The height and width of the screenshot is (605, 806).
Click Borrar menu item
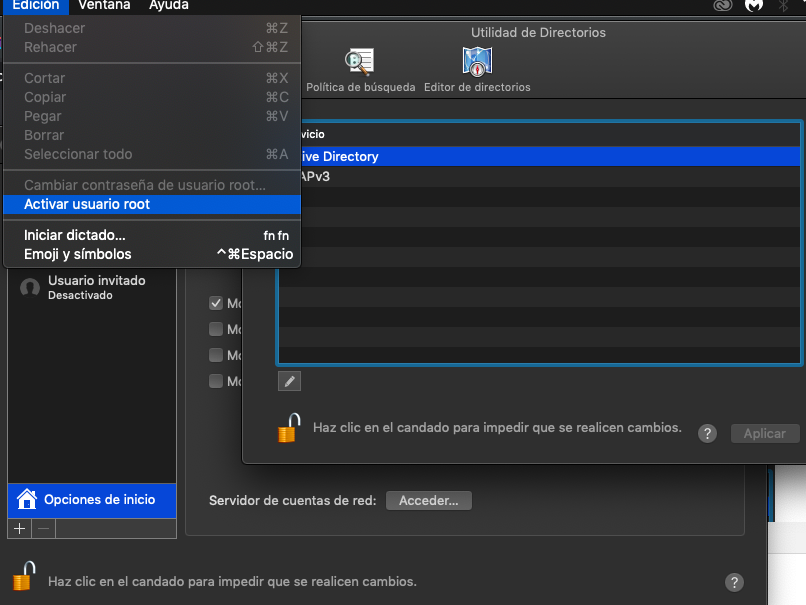point(152,135)
